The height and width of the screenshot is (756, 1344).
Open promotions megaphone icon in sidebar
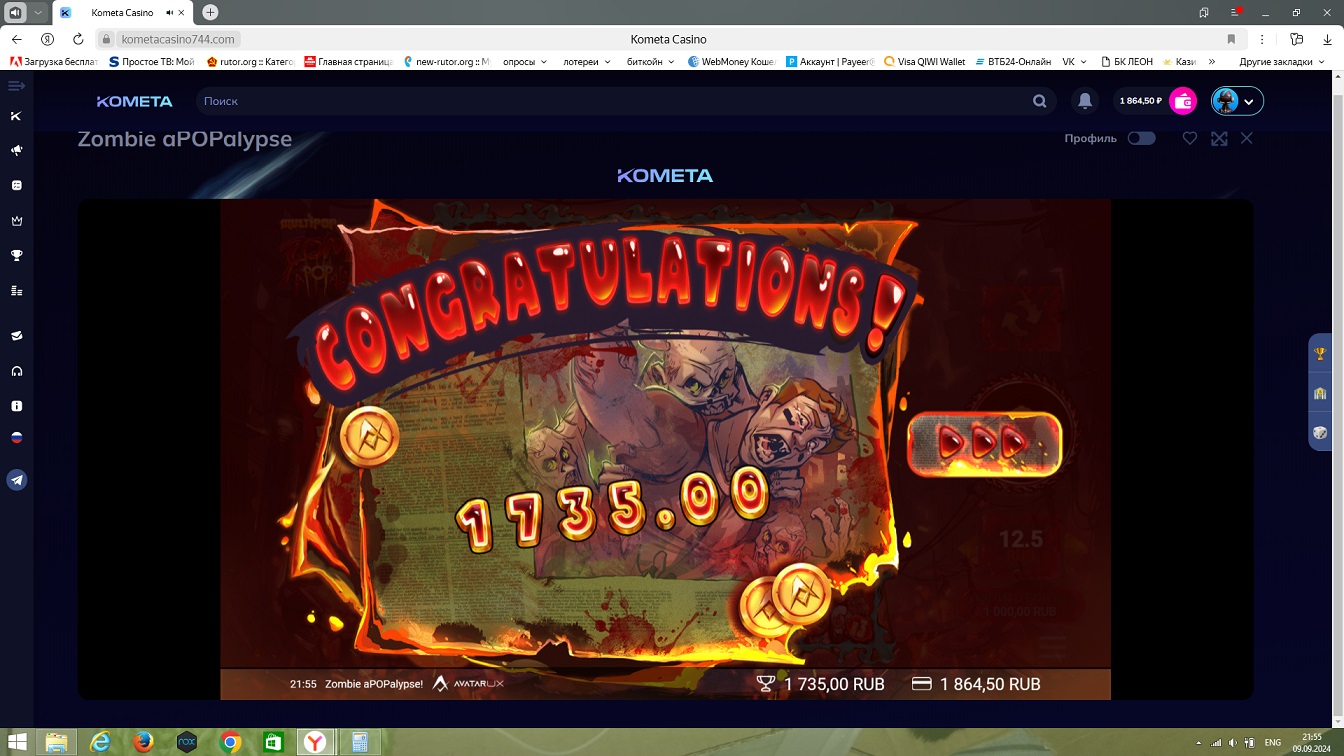[x=16, y=151]
